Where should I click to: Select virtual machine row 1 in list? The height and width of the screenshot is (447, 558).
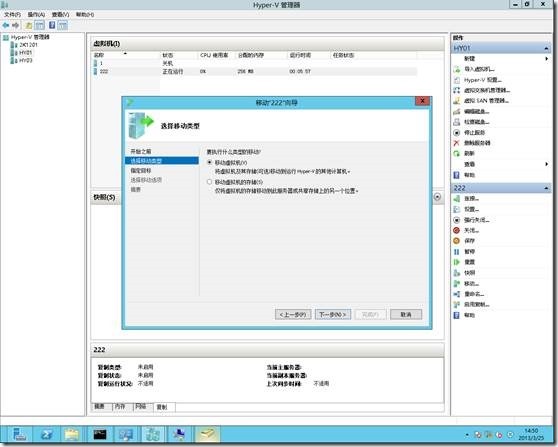[x=255, y=63]
